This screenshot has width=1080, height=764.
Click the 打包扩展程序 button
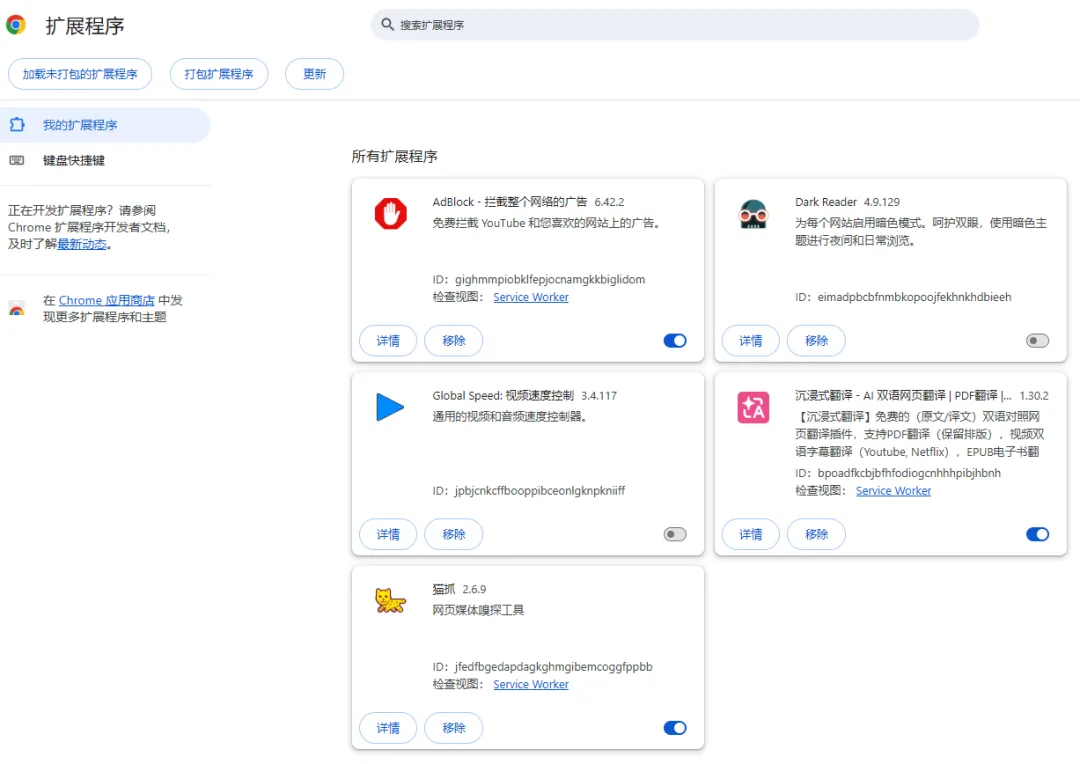219,74
